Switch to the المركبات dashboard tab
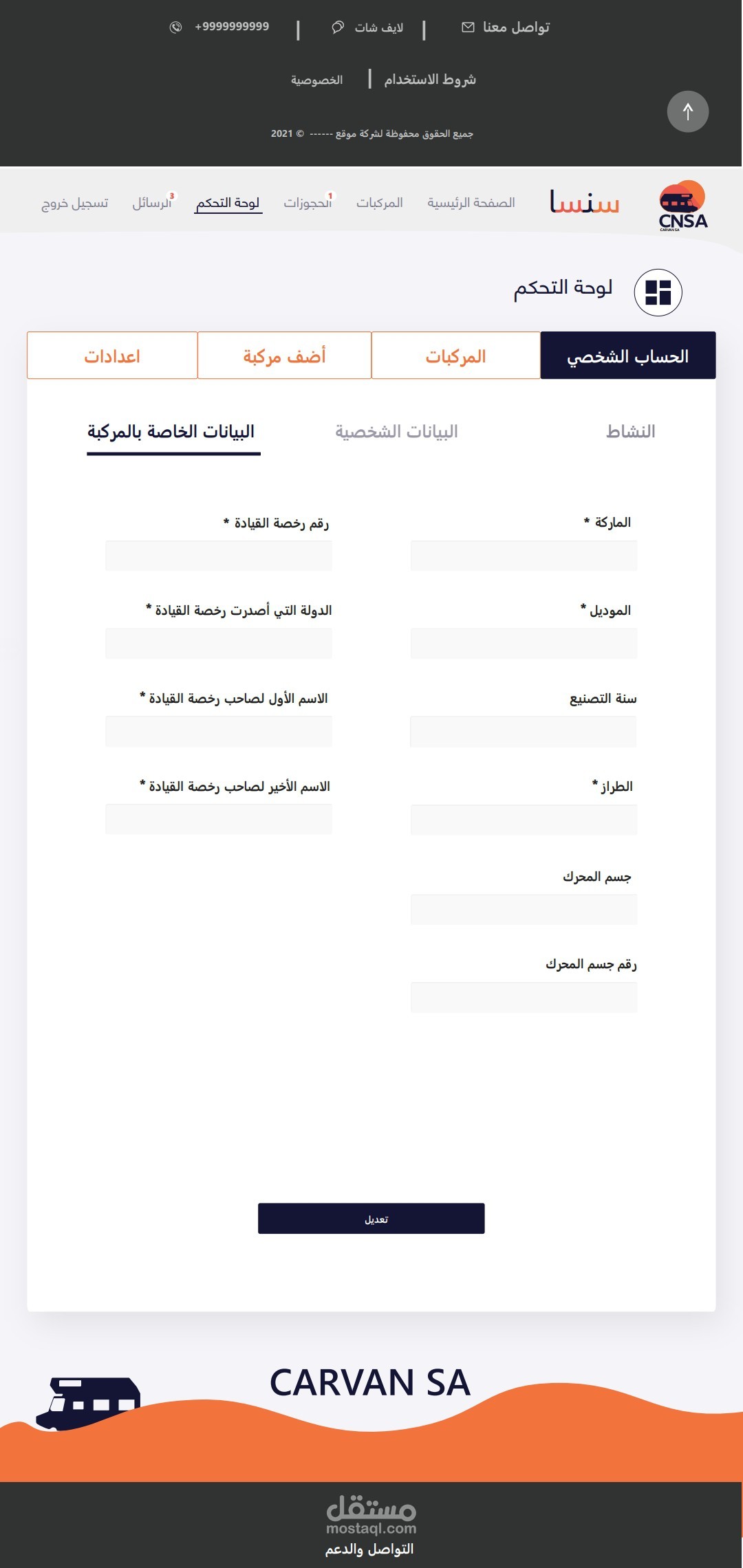 pyautogui.click(x=455, y=356)
